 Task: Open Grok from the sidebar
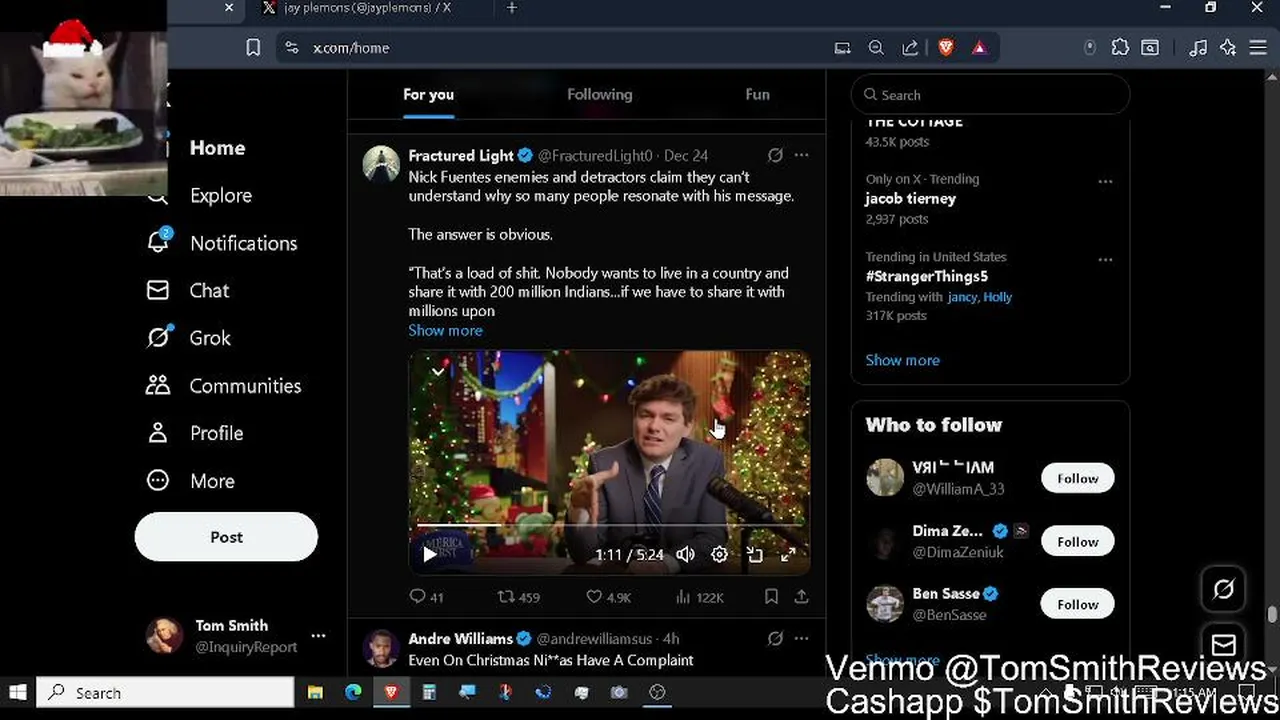click(209, 338)
